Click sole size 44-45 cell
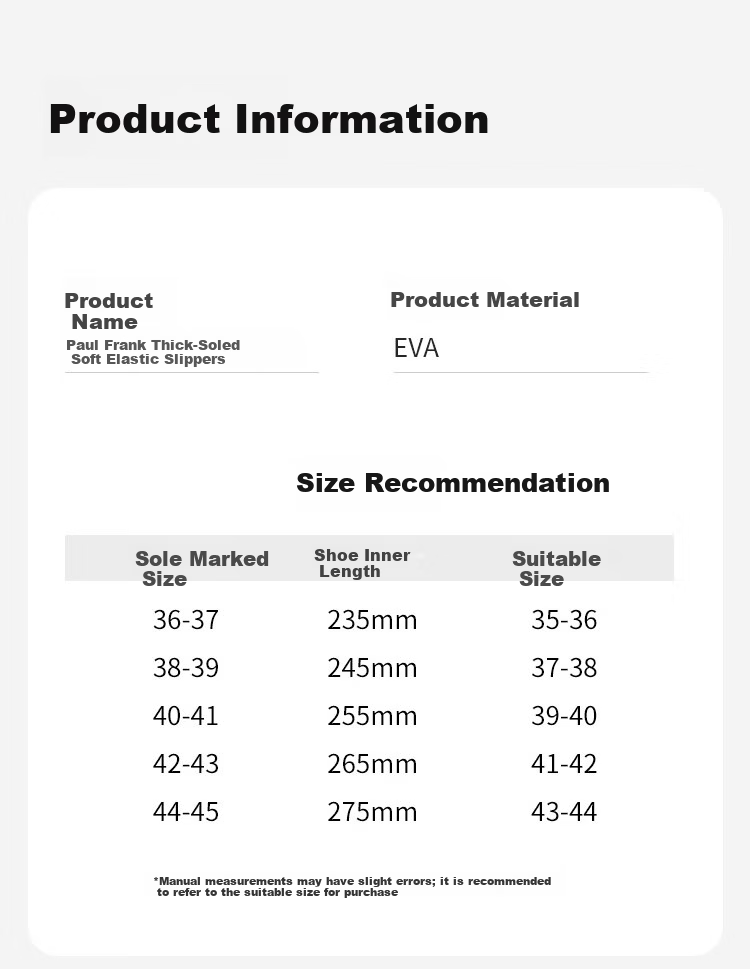750x969 pixels. 186,811
